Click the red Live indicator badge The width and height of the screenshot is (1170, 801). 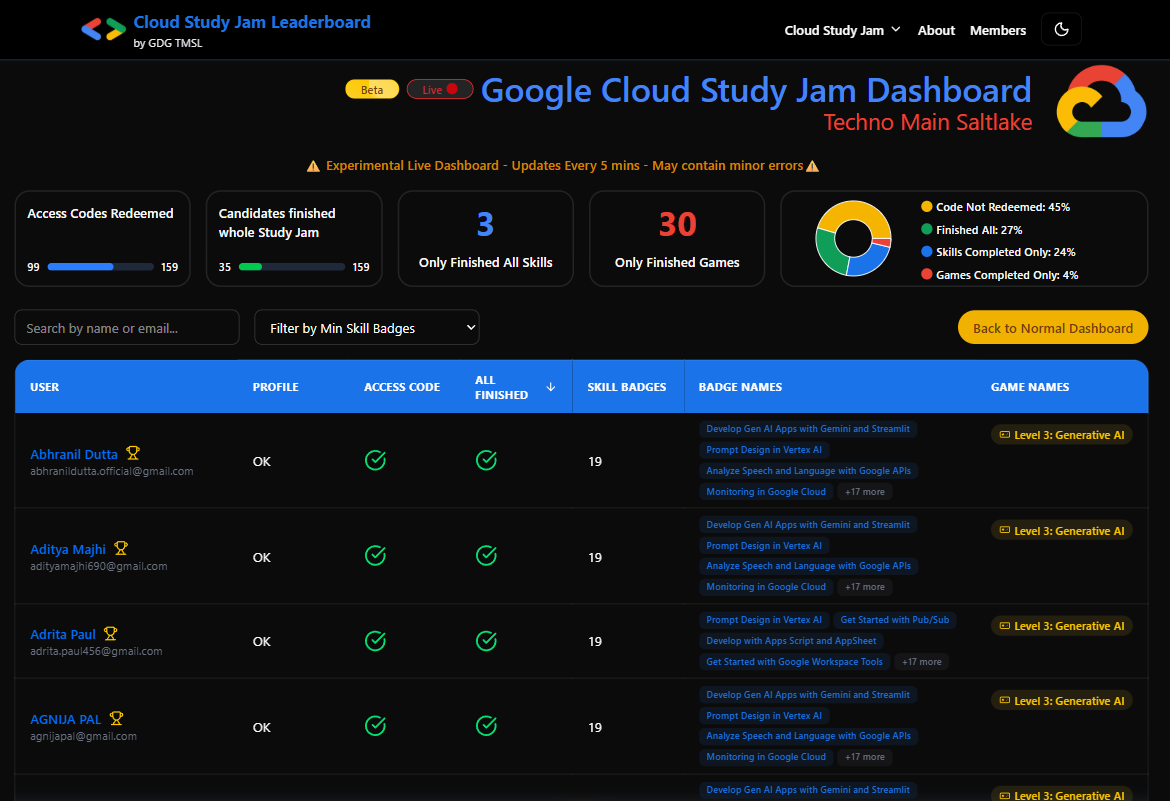pyautogui.click(x=439, y=90)
